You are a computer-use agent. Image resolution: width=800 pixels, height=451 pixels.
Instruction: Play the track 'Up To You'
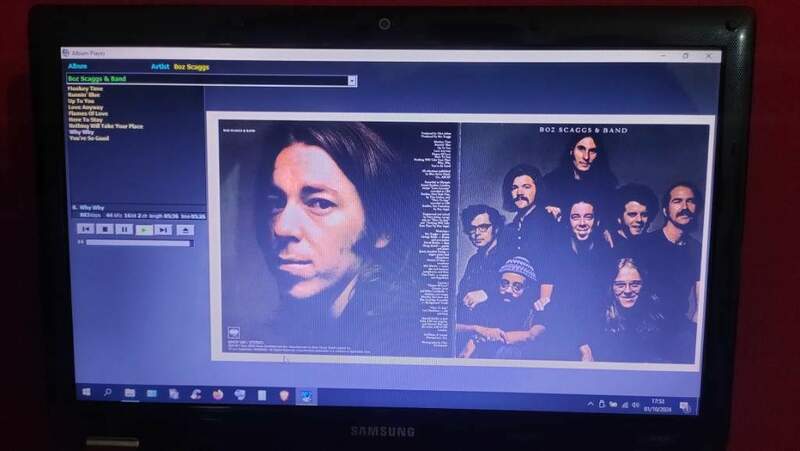click(x=81, y=101)
